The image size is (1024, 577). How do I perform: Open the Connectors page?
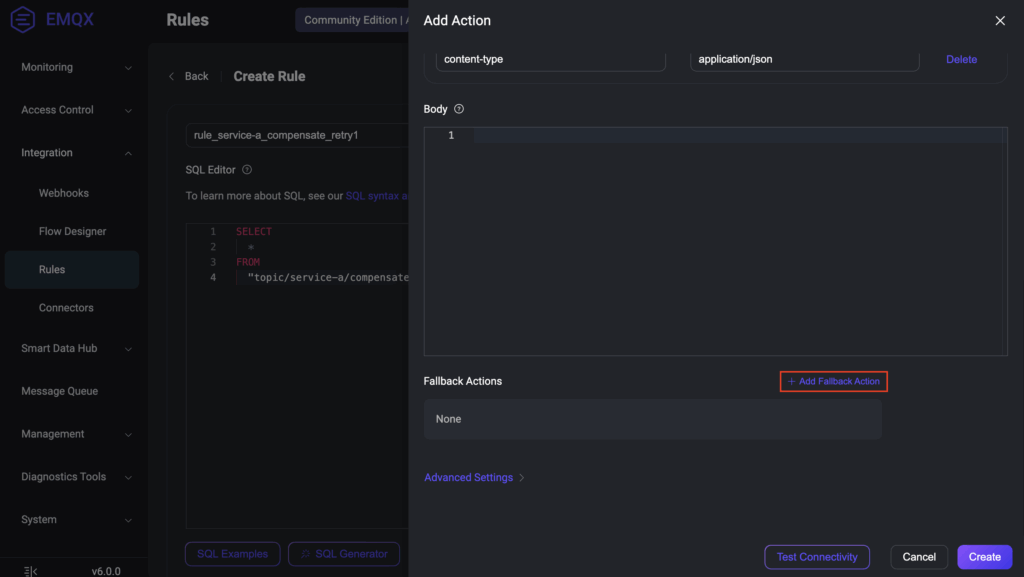(66, 308)
